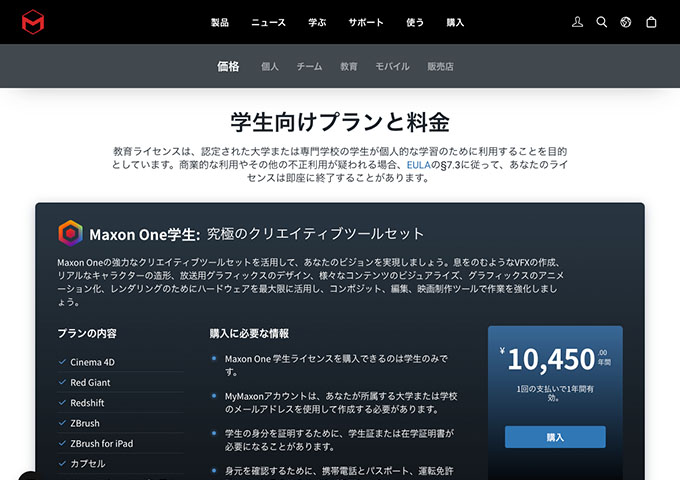Click ZBrush for iPad in plan contents
Screen dimensions: 680x480
pyautogui.click(x=101, y=443)
